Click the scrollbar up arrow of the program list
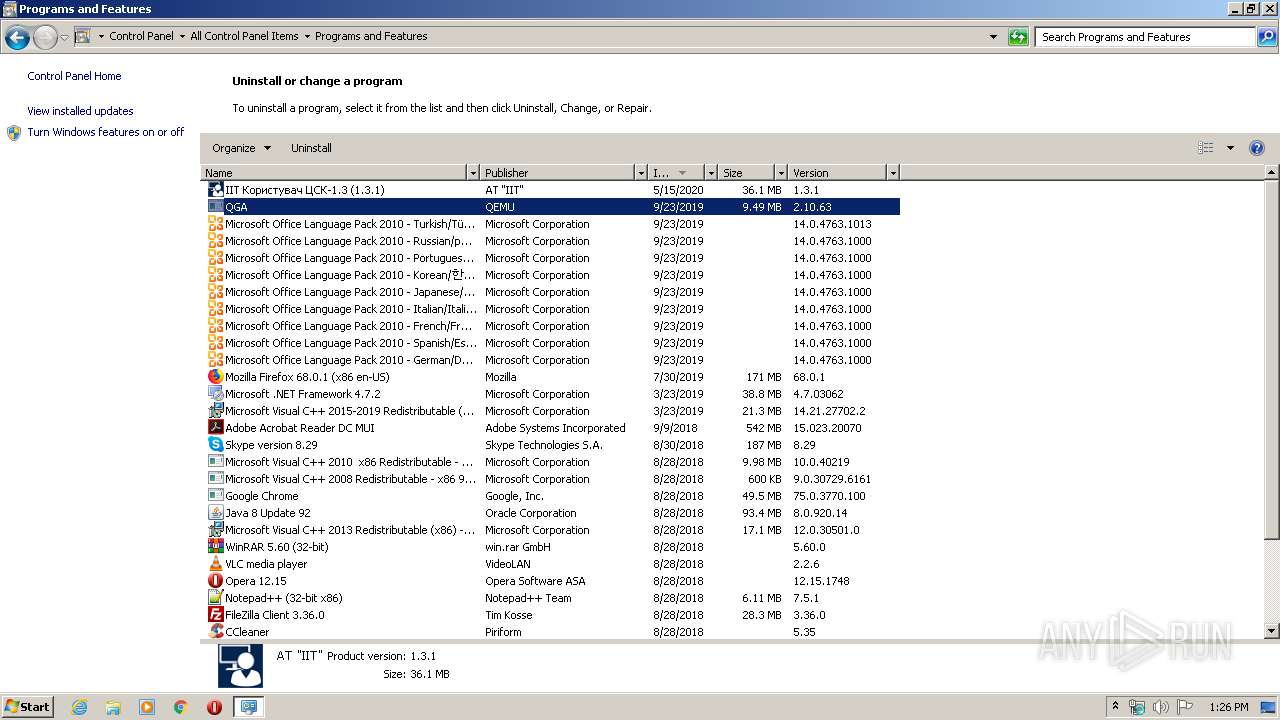1280x720 pixels. tap(1272, 173)
